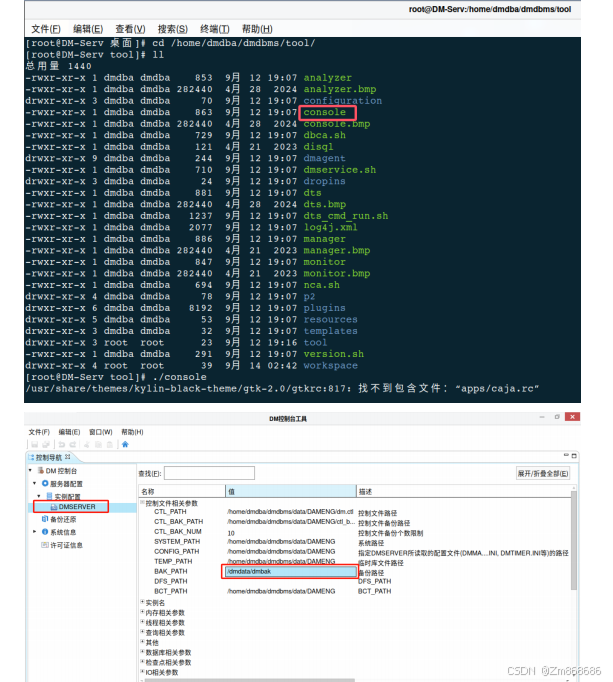Click the Save All icon in DM console toolbar

[46, 444]
